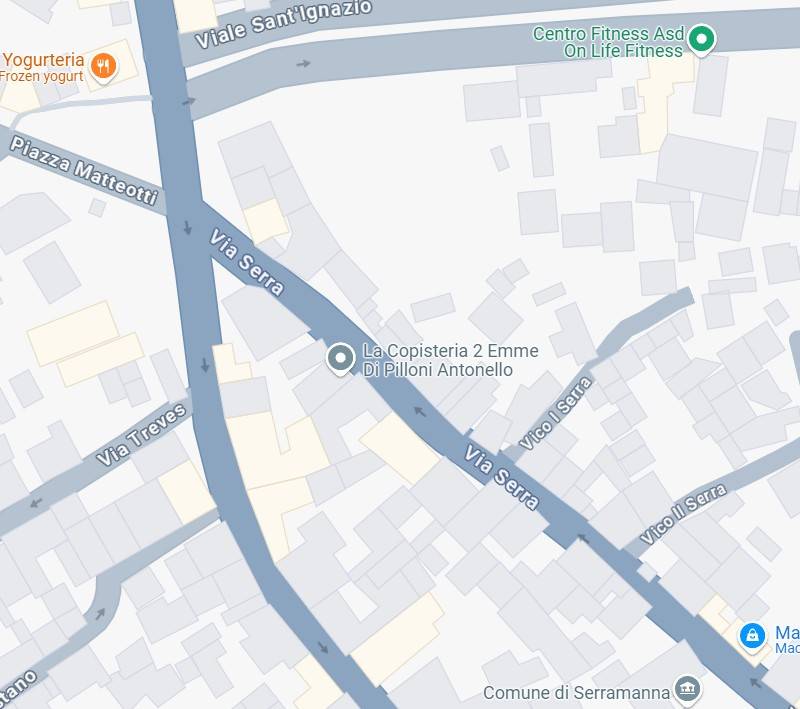Screen dimensions: 800x709
Task: Select the blue shopping bag marker
Action: pyautogui.click(x=752, y=636)
